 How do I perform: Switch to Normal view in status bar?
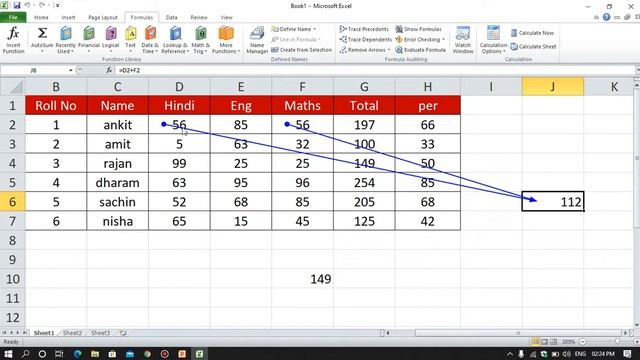tap(535, 341)
